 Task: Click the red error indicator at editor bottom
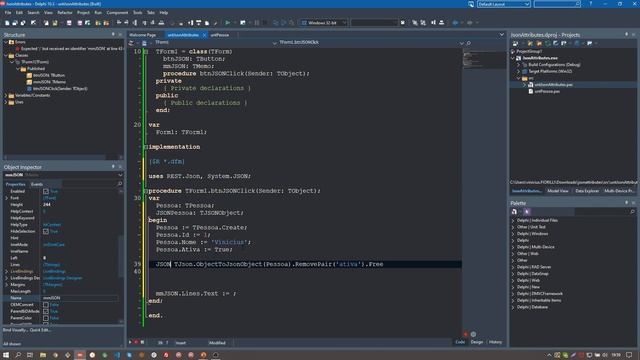tap(465, 334)
